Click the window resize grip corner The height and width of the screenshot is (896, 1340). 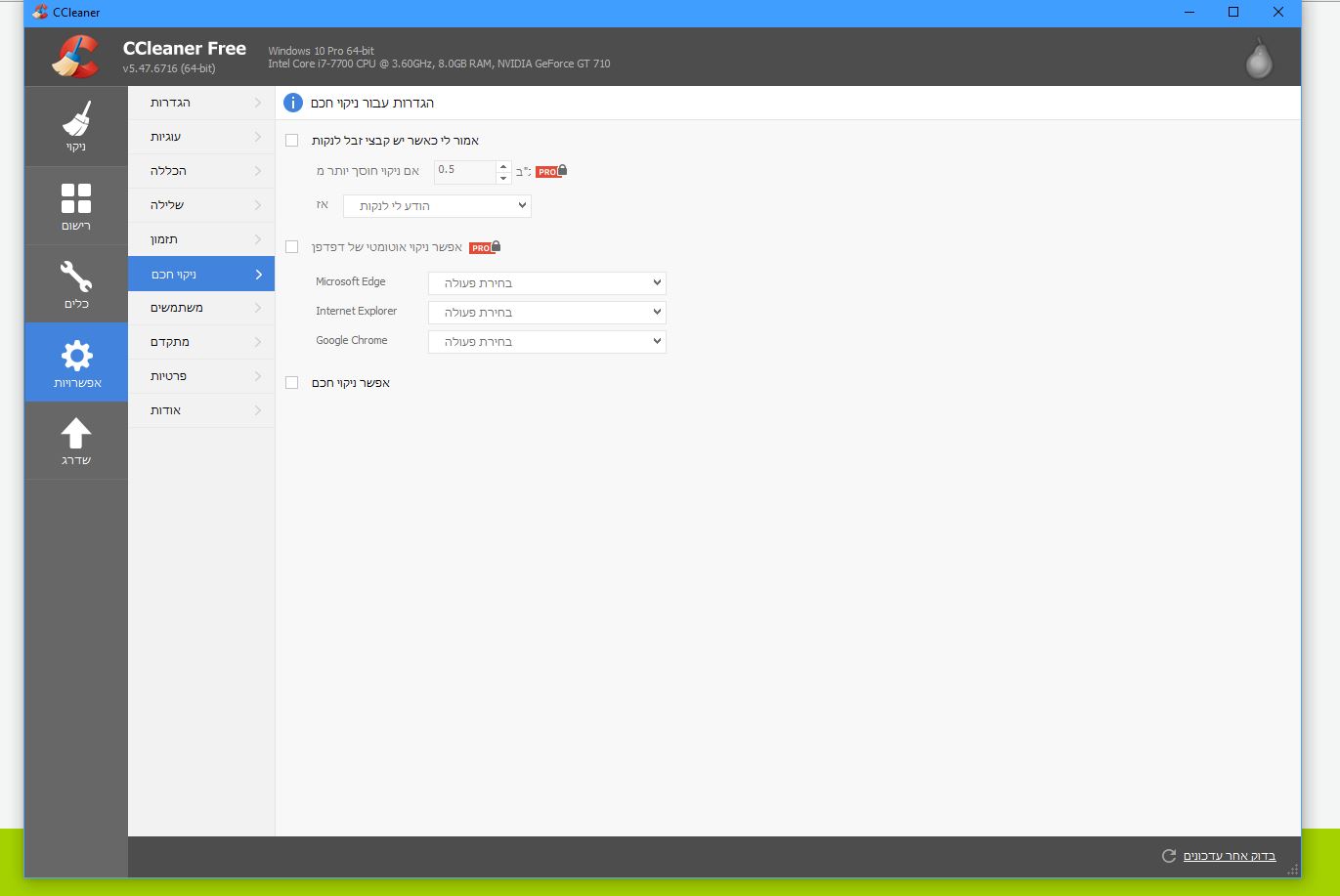pos(1294,870)
